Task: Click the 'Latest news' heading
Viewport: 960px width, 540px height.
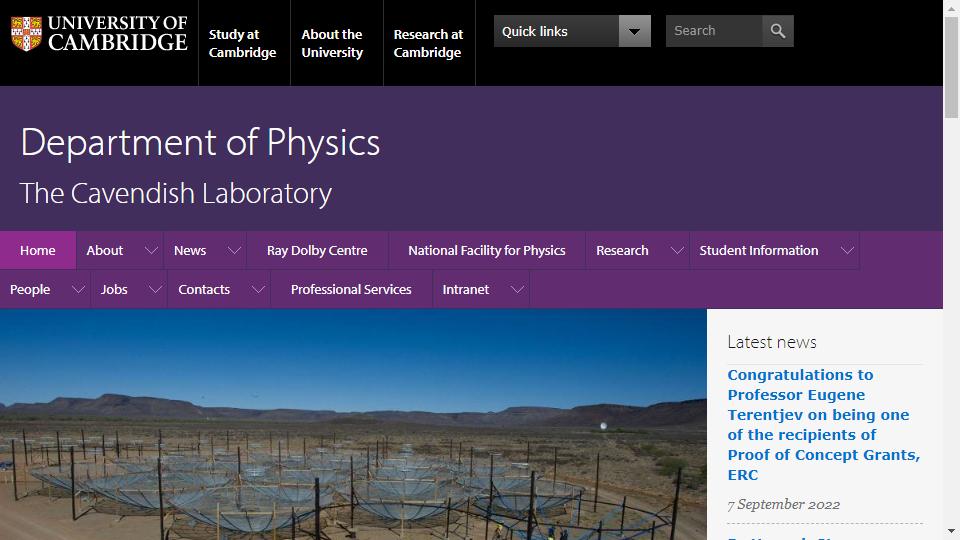Action: tap(772, 342)
